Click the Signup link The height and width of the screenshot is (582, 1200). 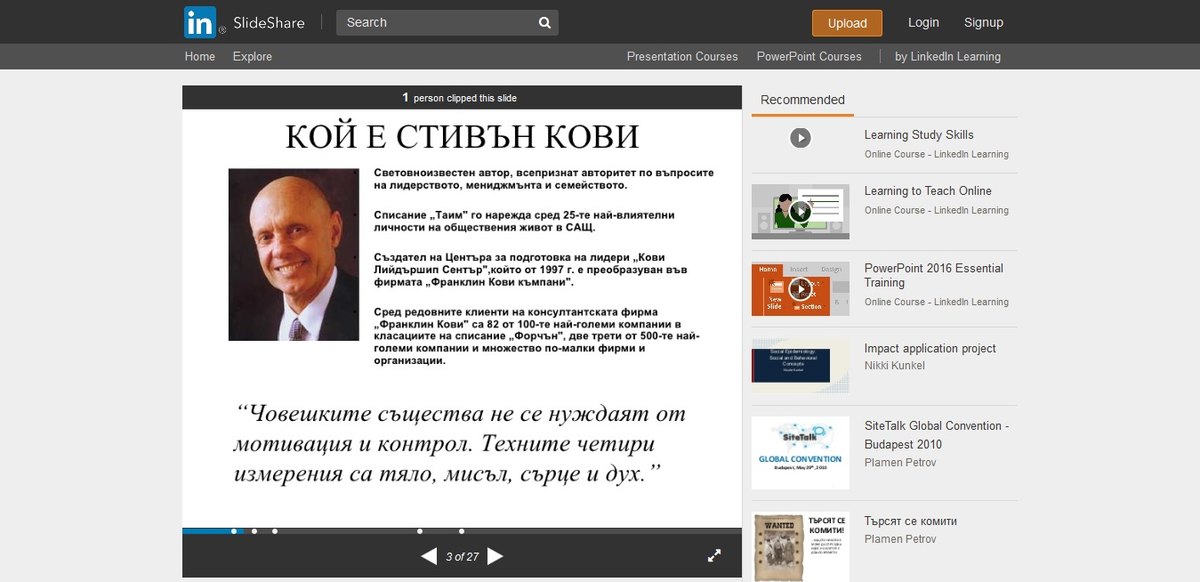983,22
